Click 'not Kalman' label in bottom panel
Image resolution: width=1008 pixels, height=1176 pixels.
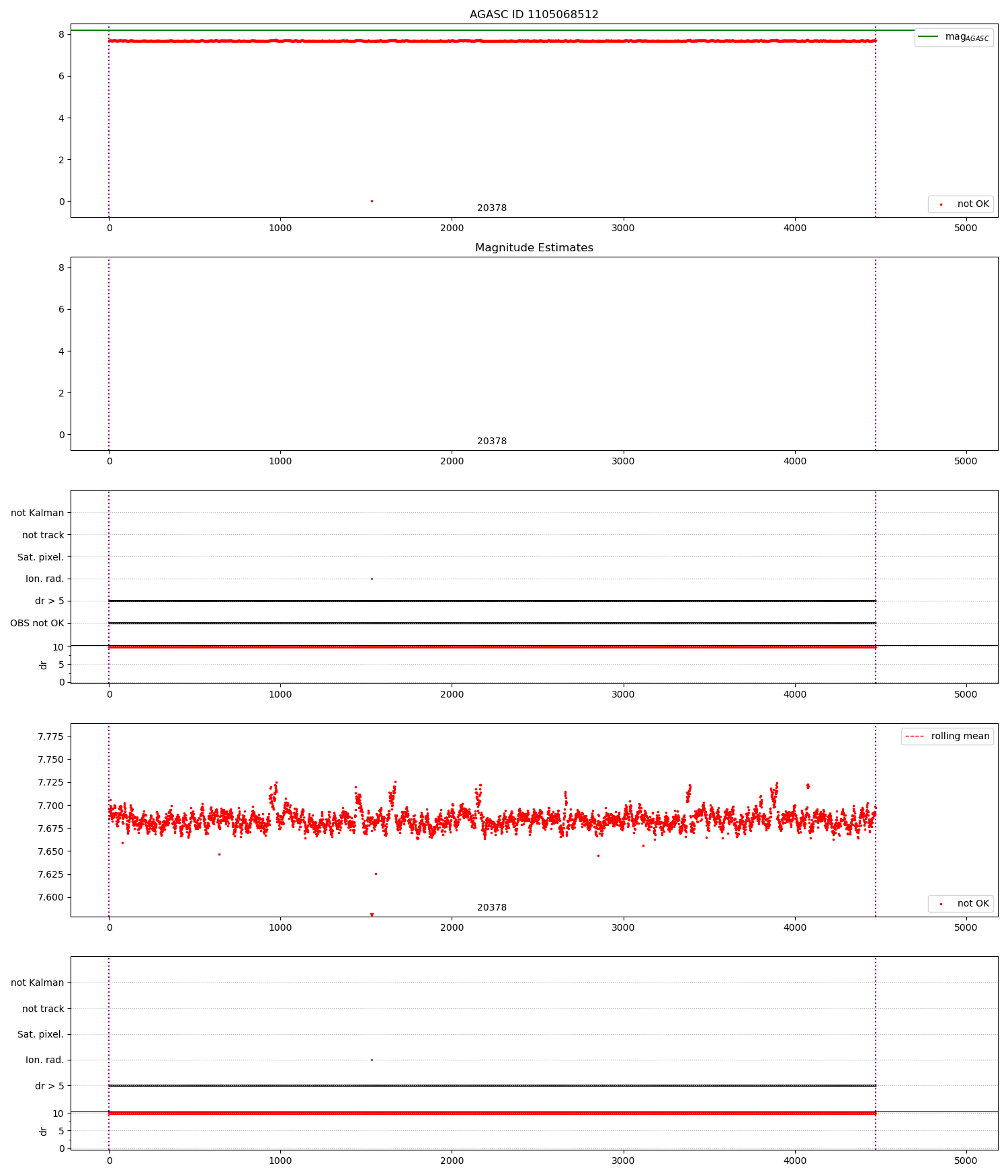click(38, 982)
